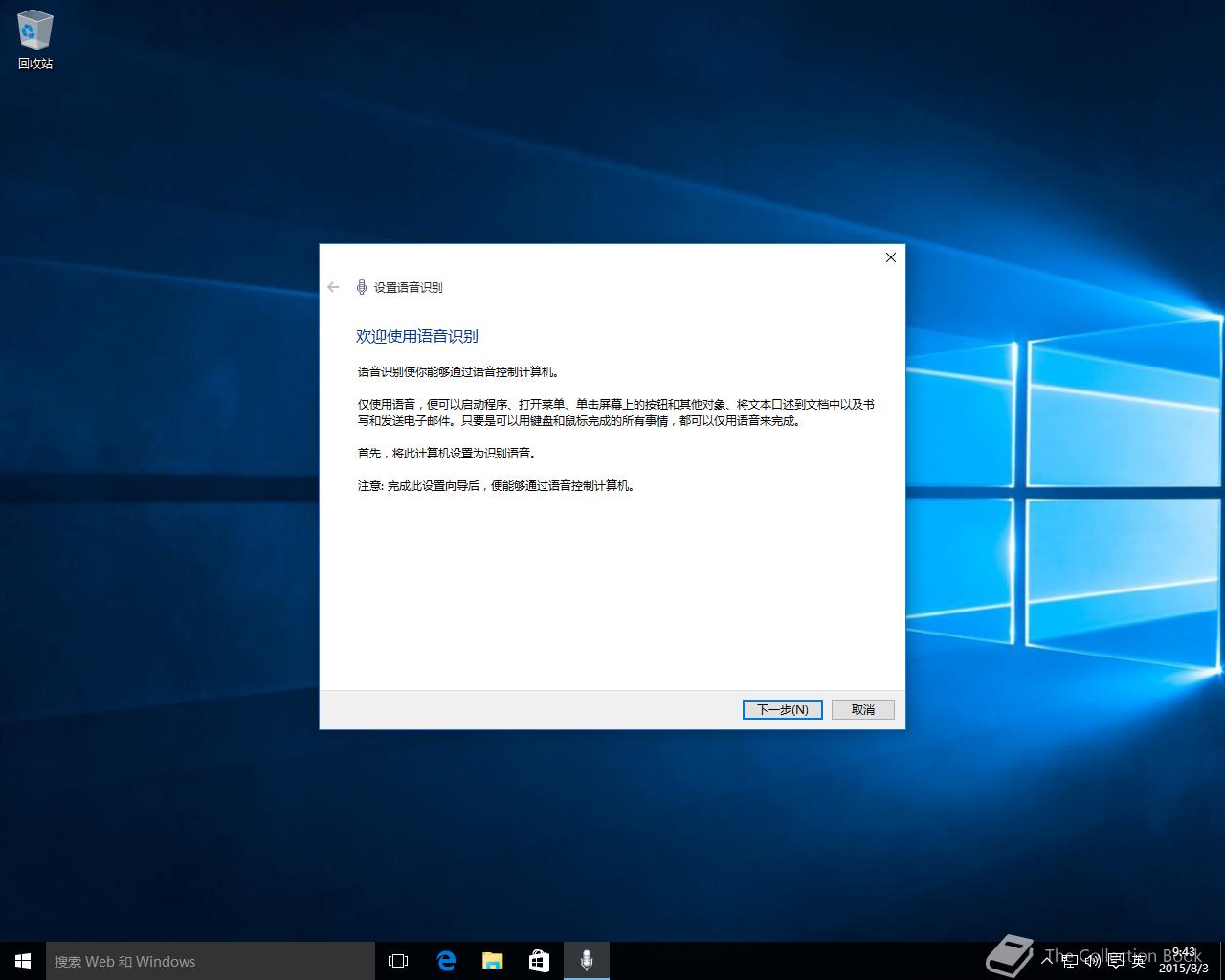The height and width of the screenshot is (980, 1225).
Task: Click the 取消 button
Action: [863, 709]
